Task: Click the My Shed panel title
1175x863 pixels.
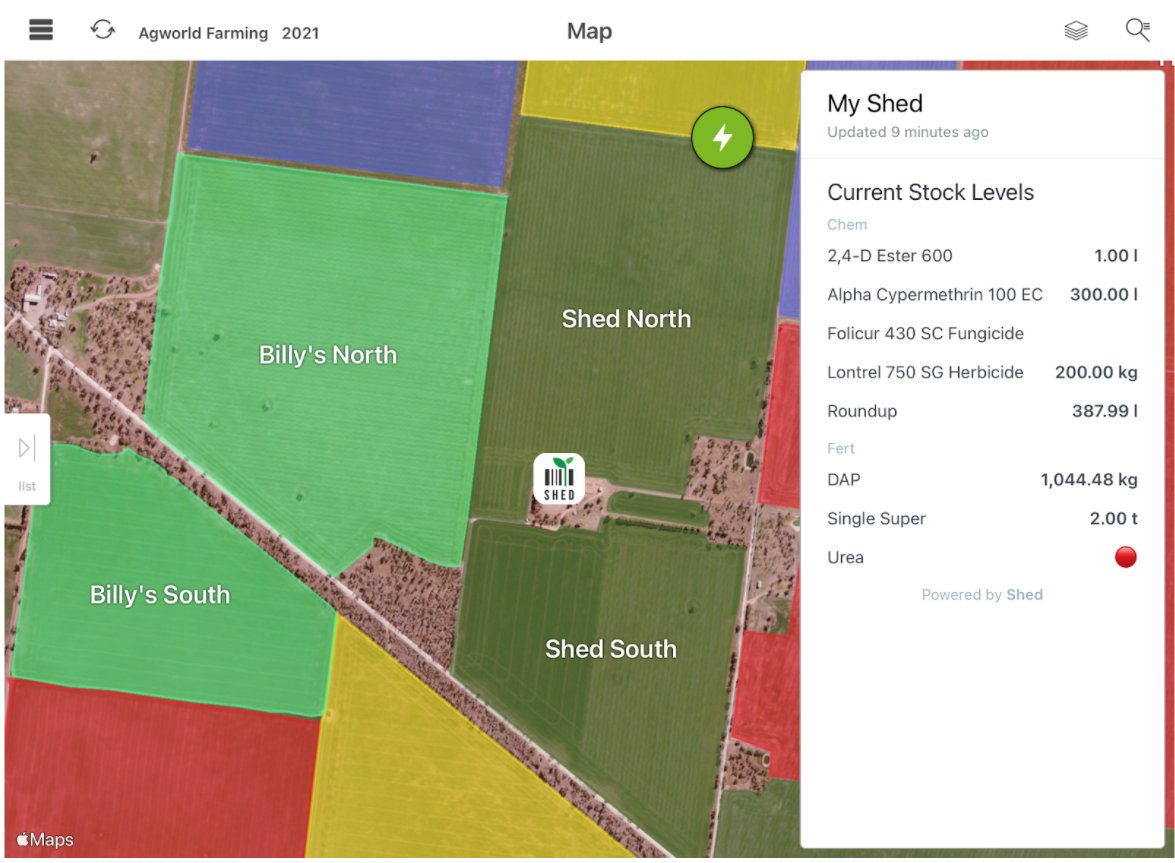Action: pos(875,103)
